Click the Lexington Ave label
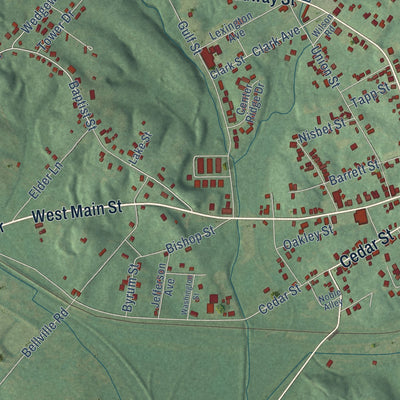Viewport: 400px width, 400px height. click(x=232, y=28)
